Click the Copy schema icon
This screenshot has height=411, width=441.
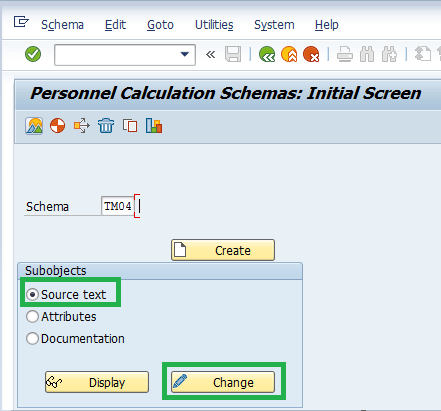click(x=130, y=126)
